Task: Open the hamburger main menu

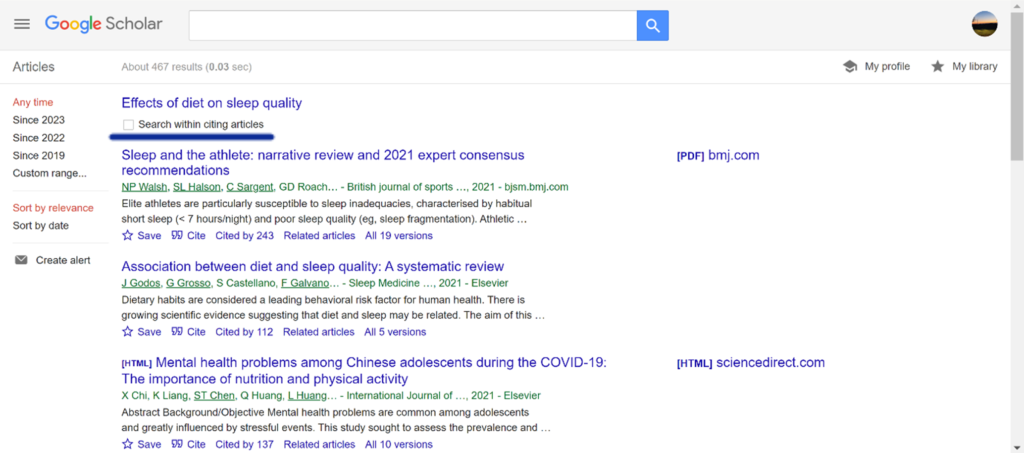Action: [22, 24]
